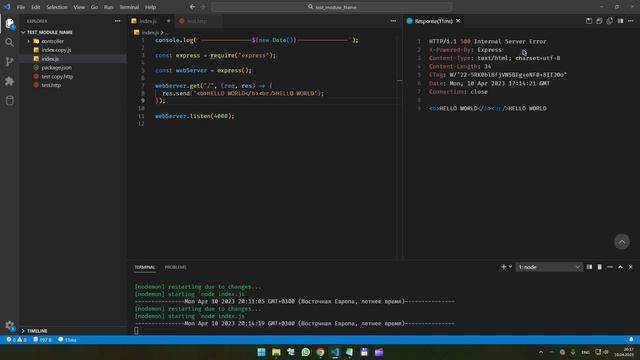Open WhatsApp from the taskbar

pos(305,352)
